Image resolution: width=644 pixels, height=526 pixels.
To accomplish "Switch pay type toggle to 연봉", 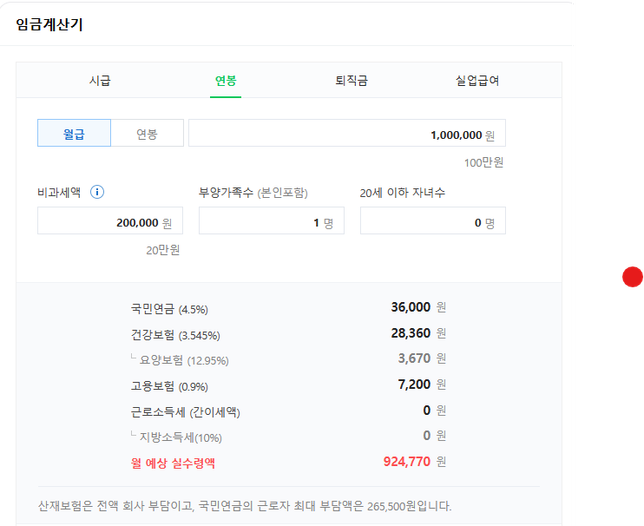I will tap(147, 134).
